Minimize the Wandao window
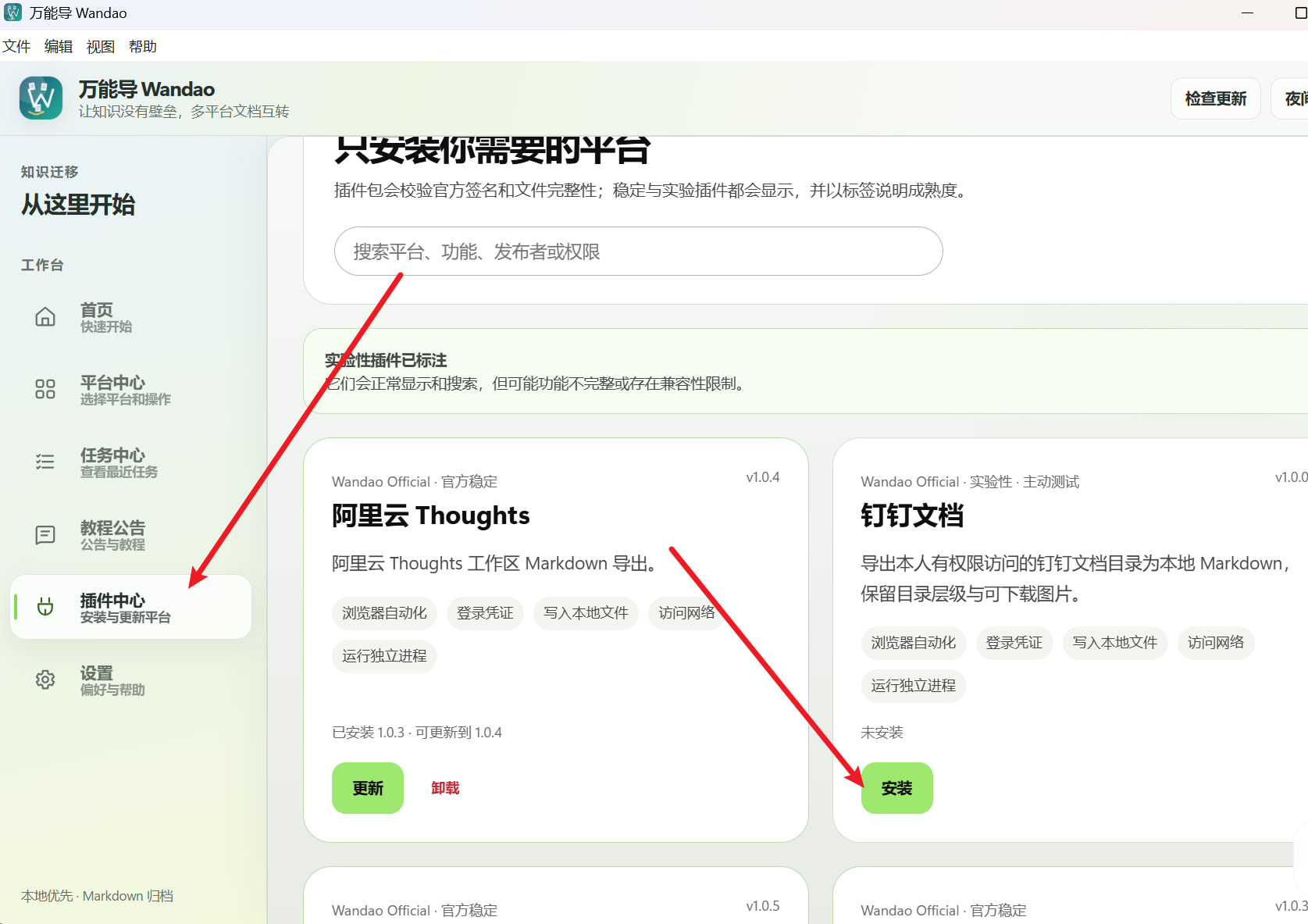 [x=1247, y=13]
